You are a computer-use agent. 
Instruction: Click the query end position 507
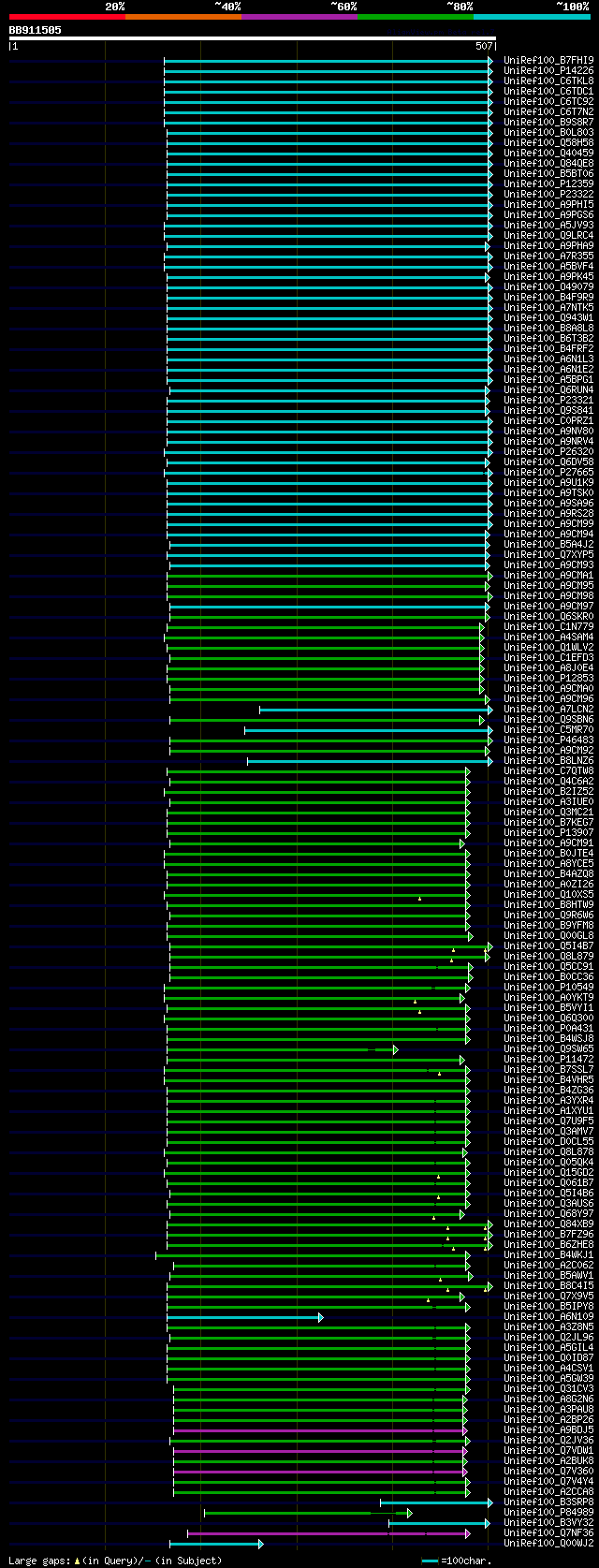[x=484, y=46]
